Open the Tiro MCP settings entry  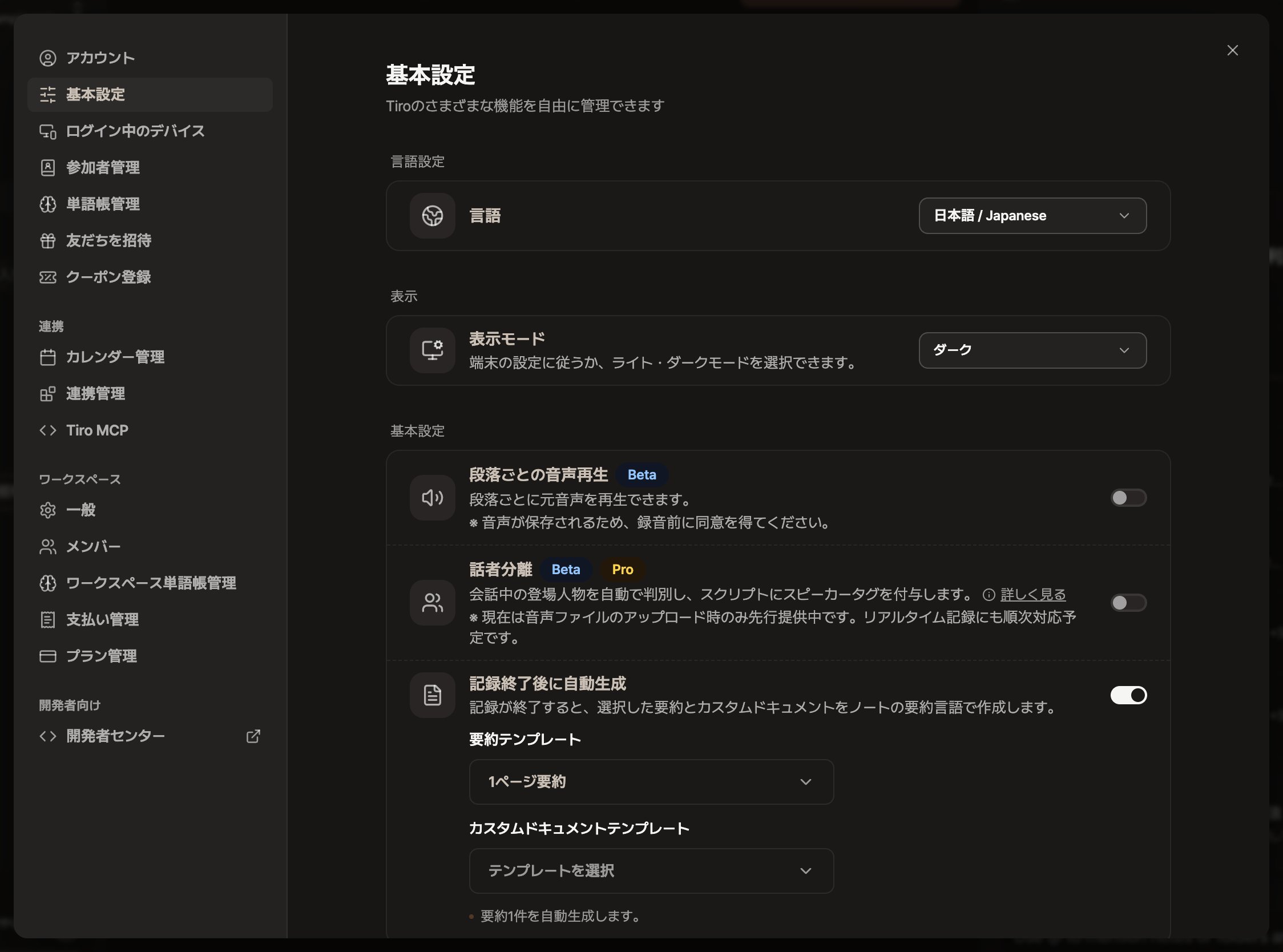[150, 430]
